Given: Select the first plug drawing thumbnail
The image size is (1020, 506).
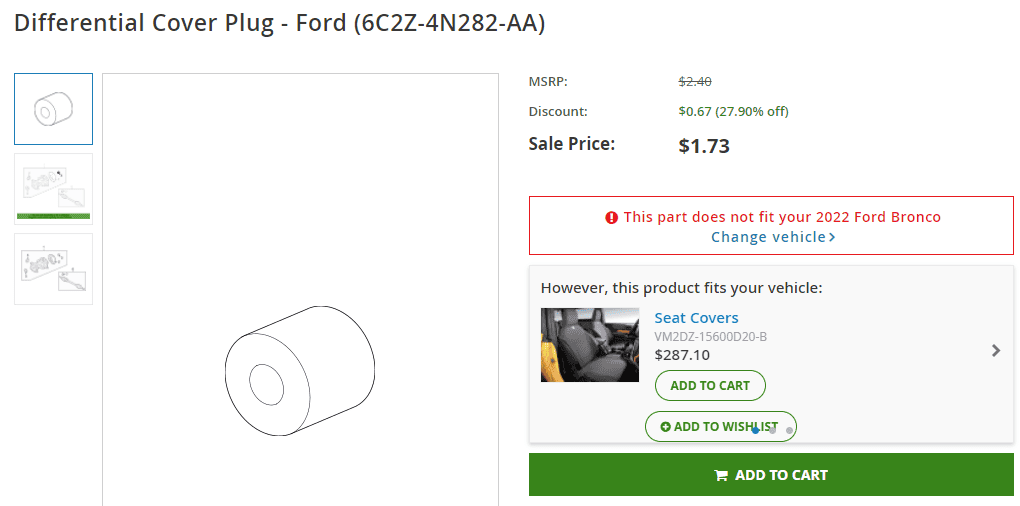Looking at the screenshot, I should [53, 109].
